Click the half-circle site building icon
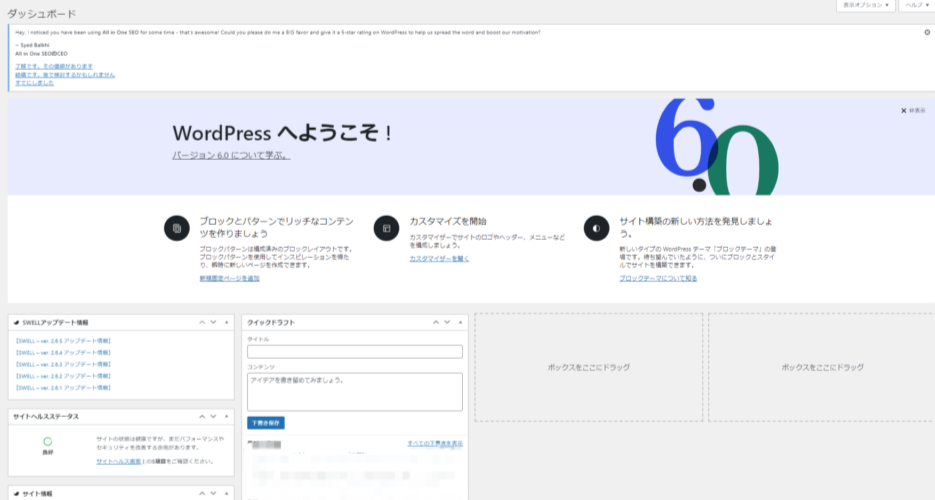 tap(596, 228)
